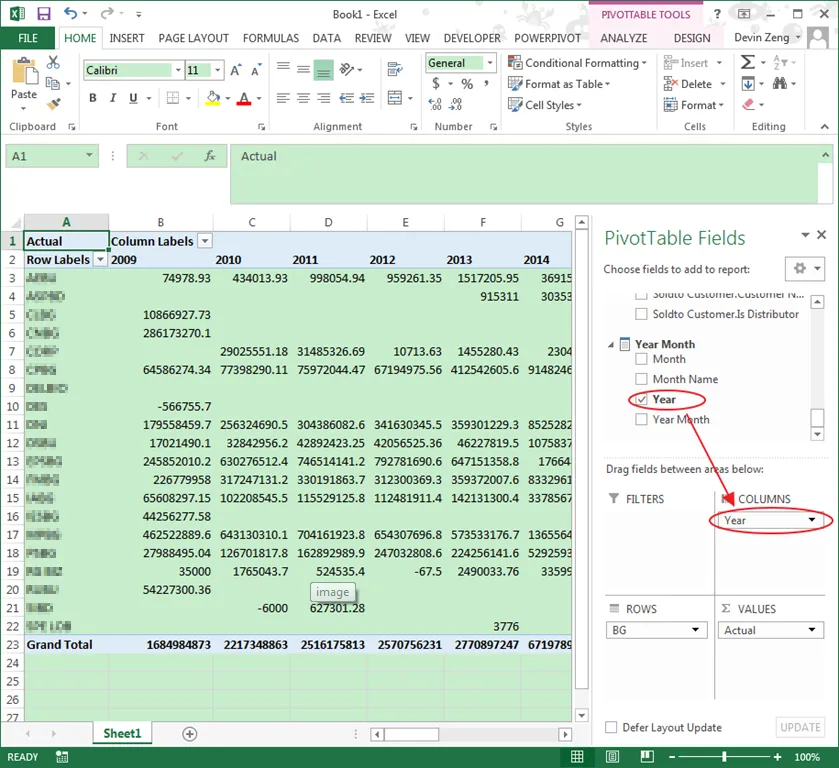Click the Paste clipboard icon
This screenshot has height=768, width=839.
(x=24, y=72)
